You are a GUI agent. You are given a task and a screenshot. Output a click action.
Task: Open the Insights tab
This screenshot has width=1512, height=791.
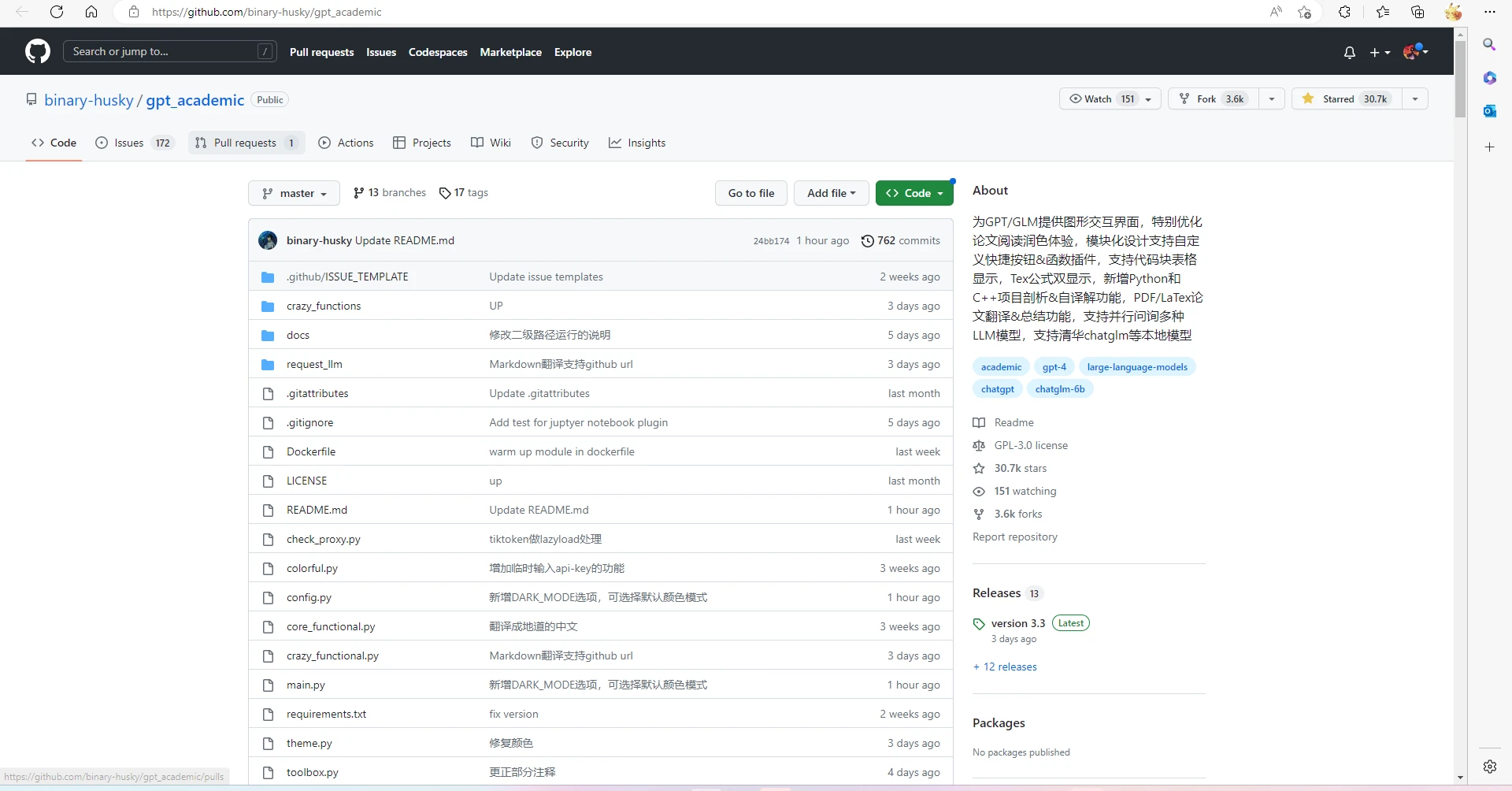(x=637, y=143)
